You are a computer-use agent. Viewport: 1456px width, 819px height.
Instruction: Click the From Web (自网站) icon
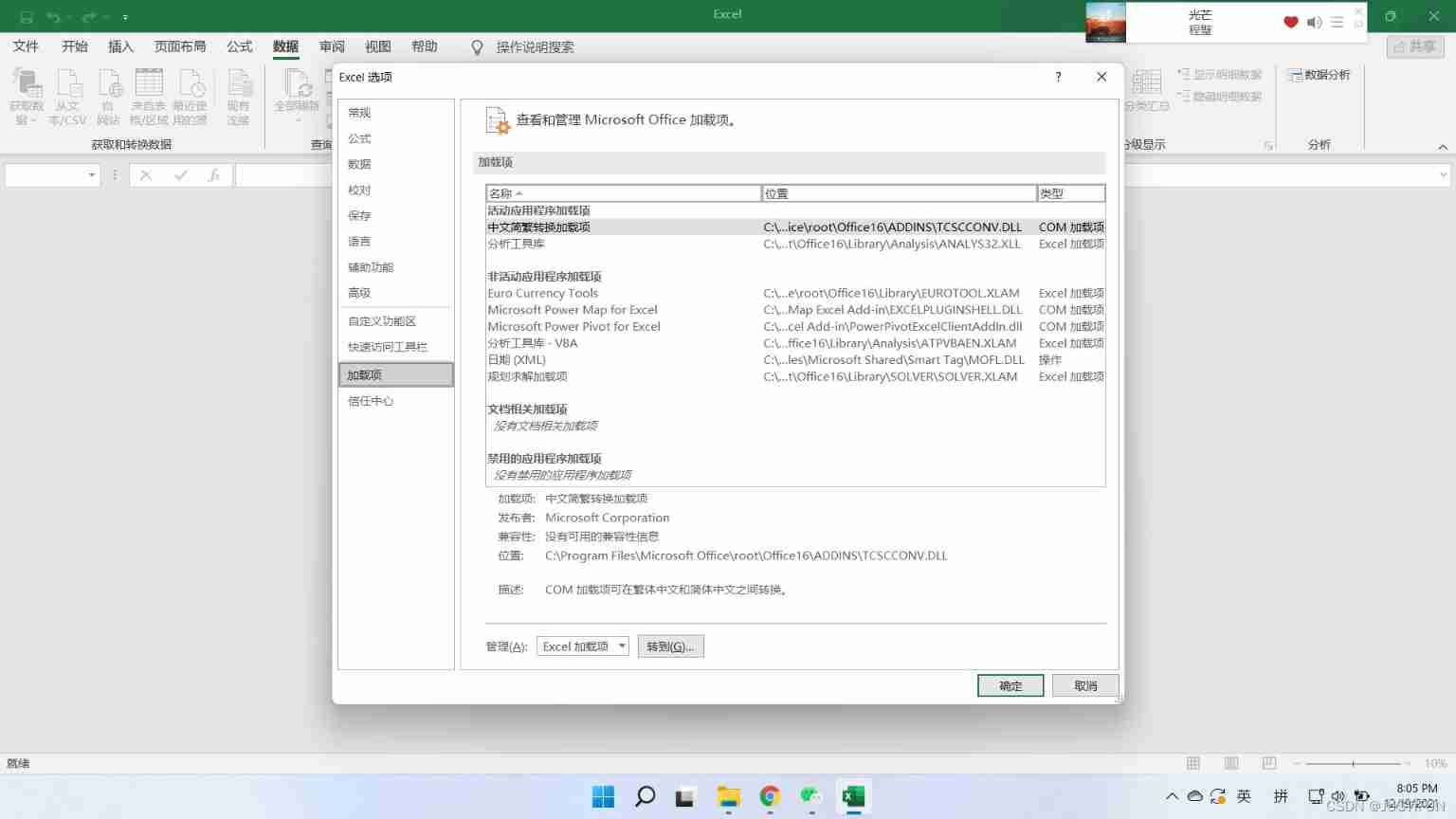coord(109,96)
